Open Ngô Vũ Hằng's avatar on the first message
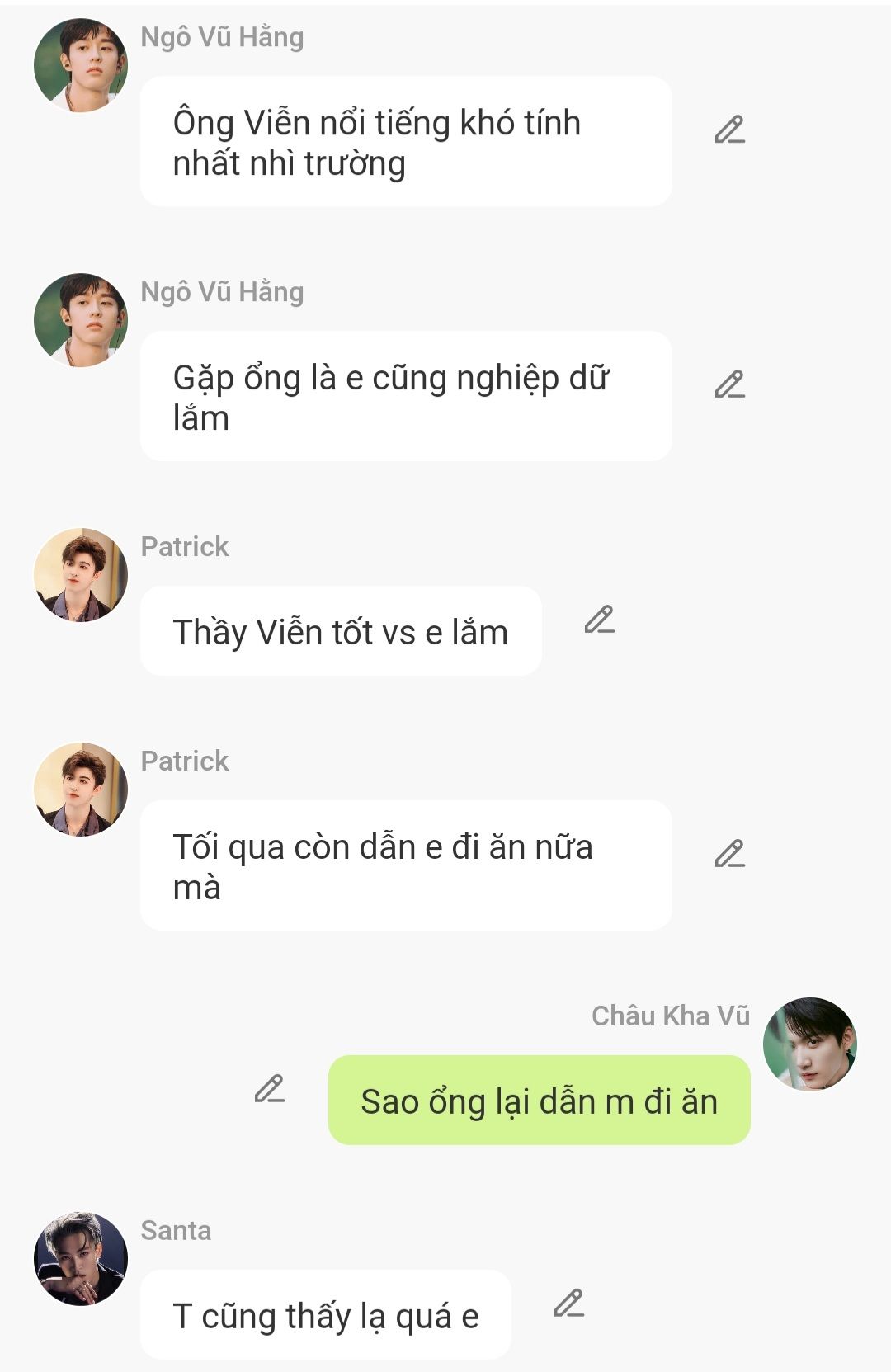891x1372 pixels. coord(81,65)
